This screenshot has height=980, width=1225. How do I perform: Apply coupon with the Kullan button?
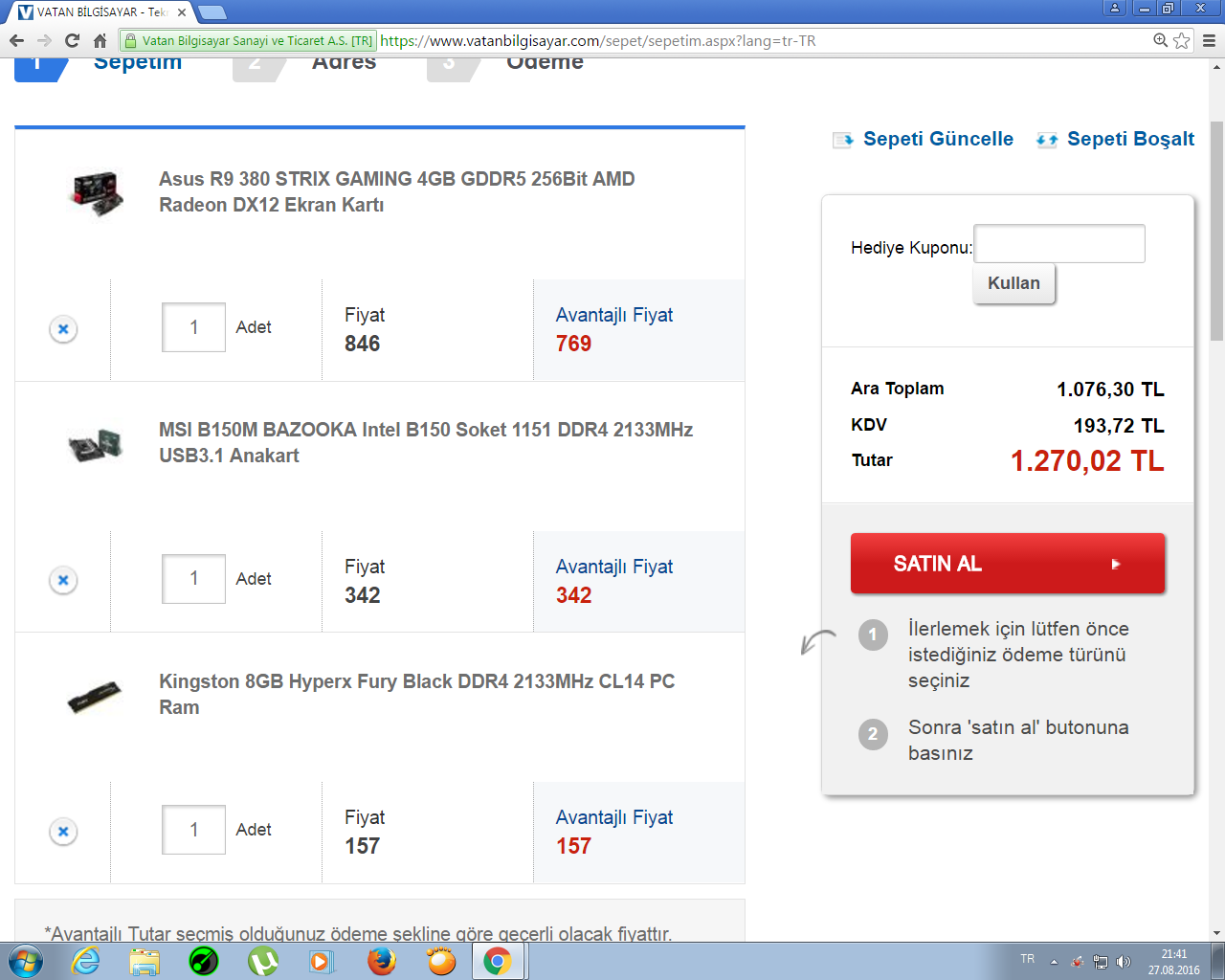pos(1013,283)
